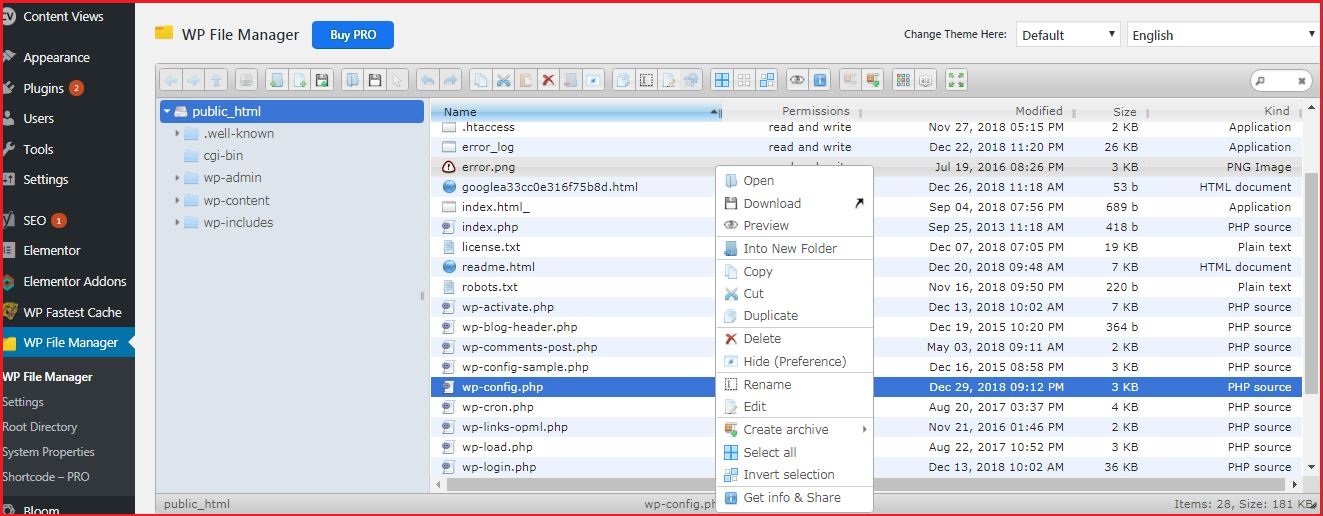The width and height of the screenshot is (1324, 516).
Task: Click the Edit file toolbar icon
Action: click(668, 80)
